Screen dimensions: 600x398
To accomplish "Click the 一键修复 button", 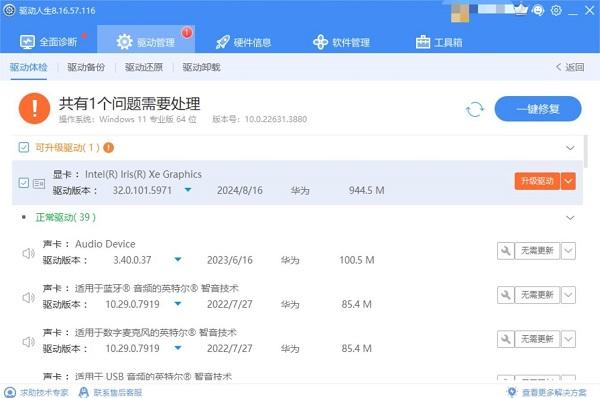I will [538, 109].
